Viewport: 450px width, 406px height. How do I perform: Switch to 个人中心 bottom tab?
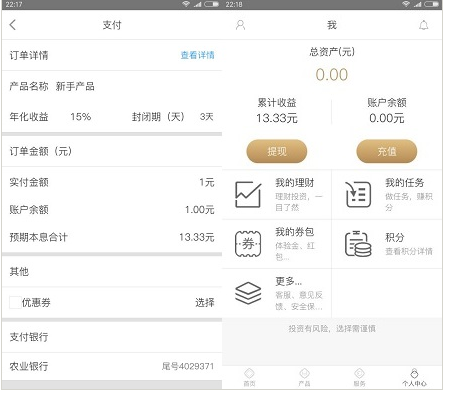point(414,377)
